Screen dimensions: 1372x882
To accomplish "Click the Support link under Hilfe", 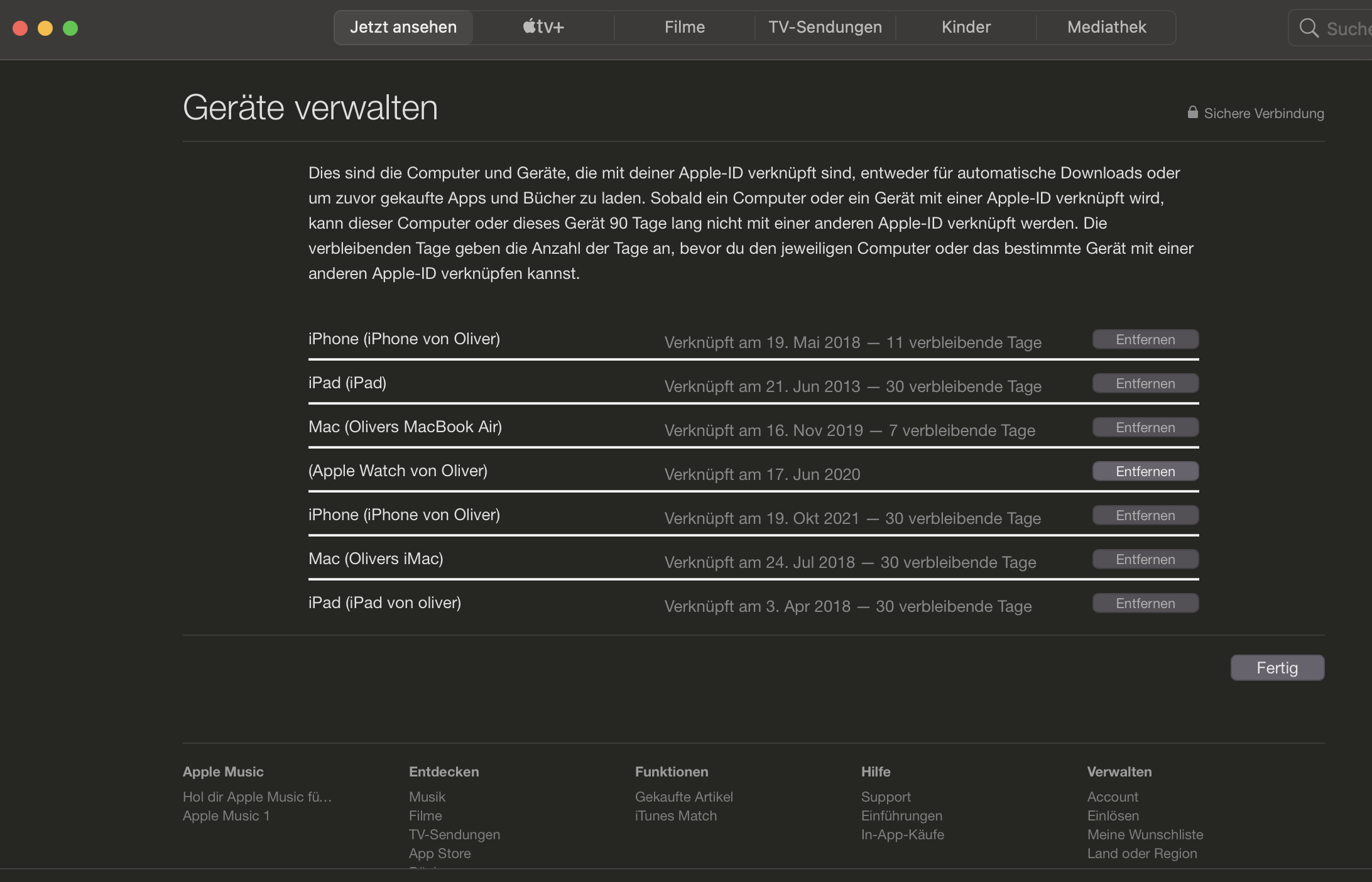I will [885, 797].
